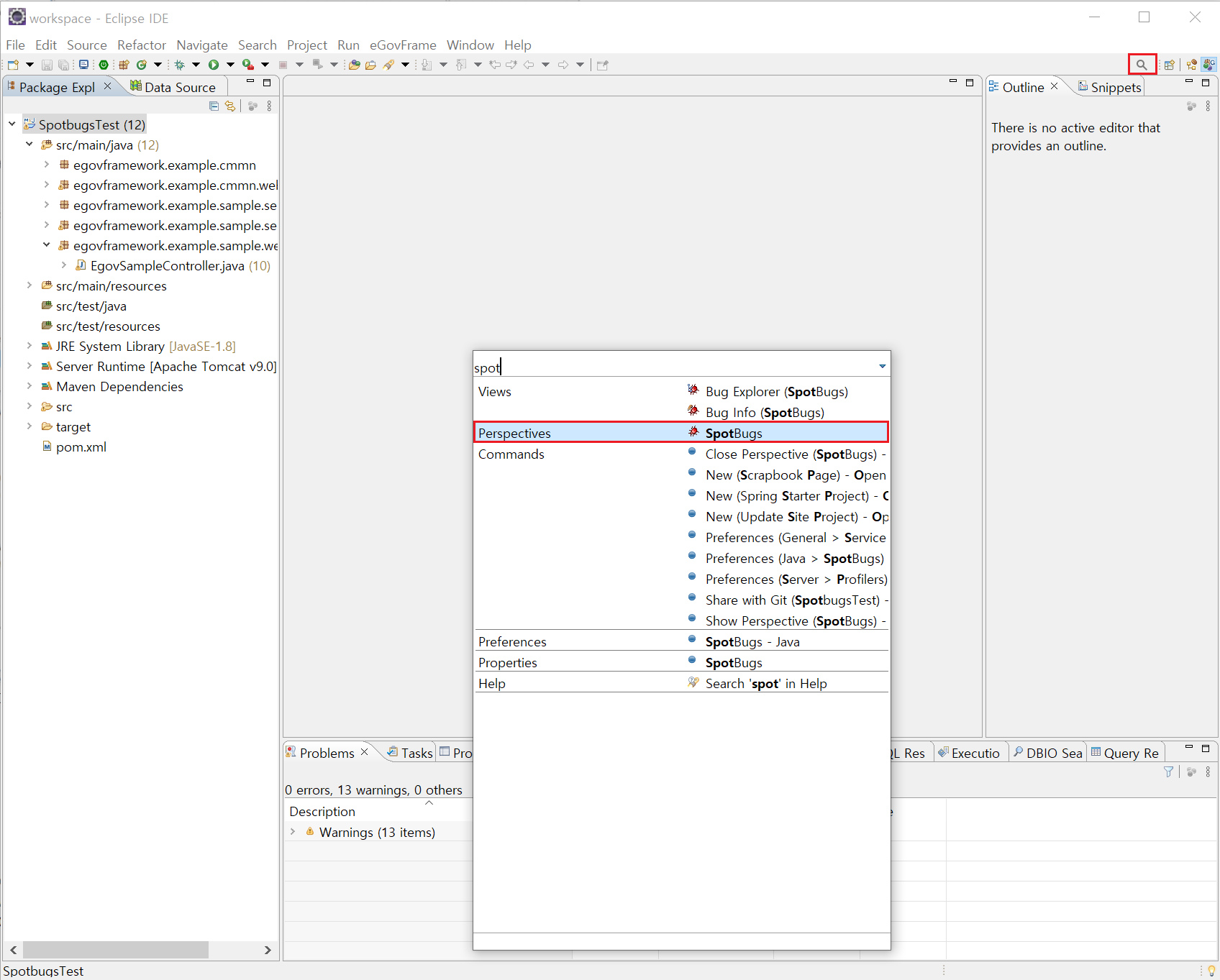Minimize the Outline panel

(1189, 83)
